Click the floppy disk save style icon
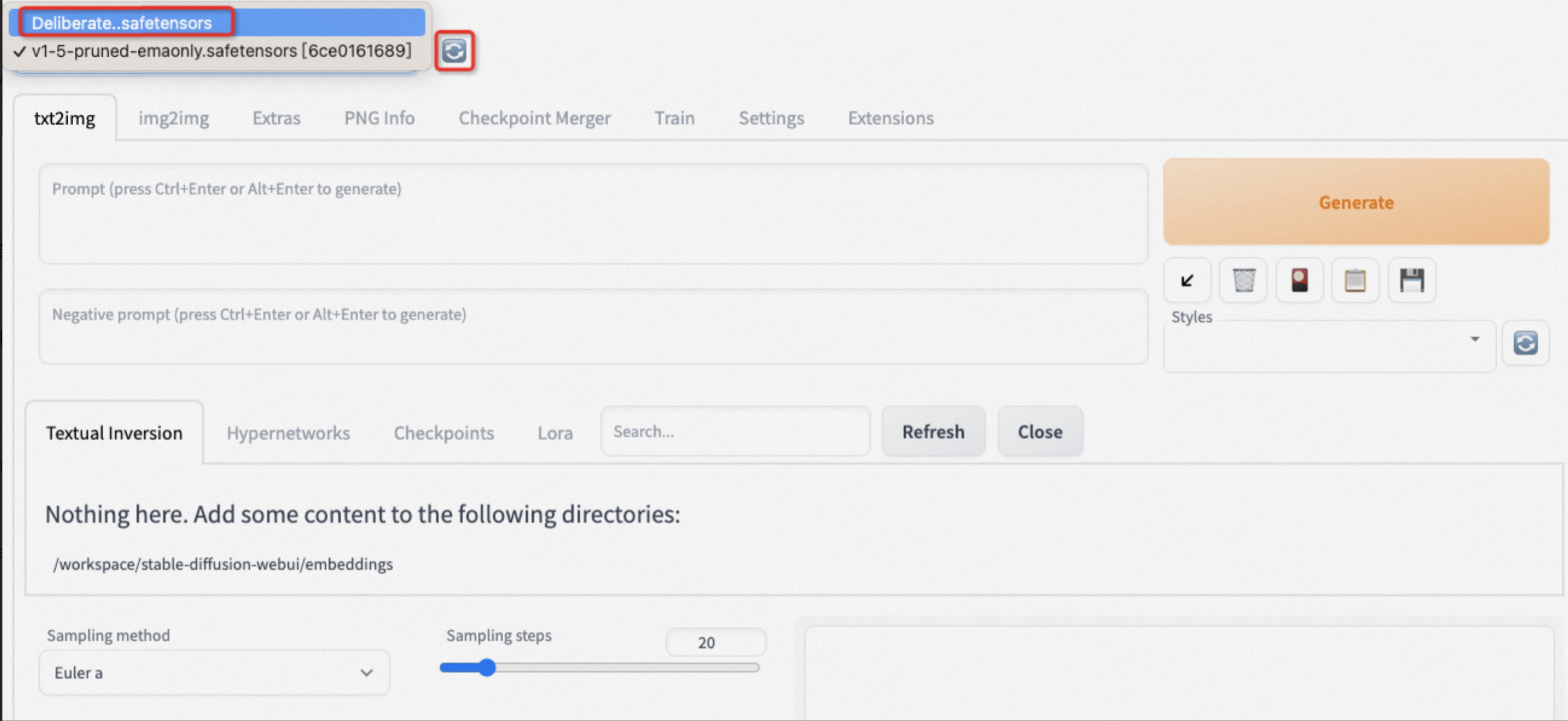 pyautogui.click(x=1412, y=281)
